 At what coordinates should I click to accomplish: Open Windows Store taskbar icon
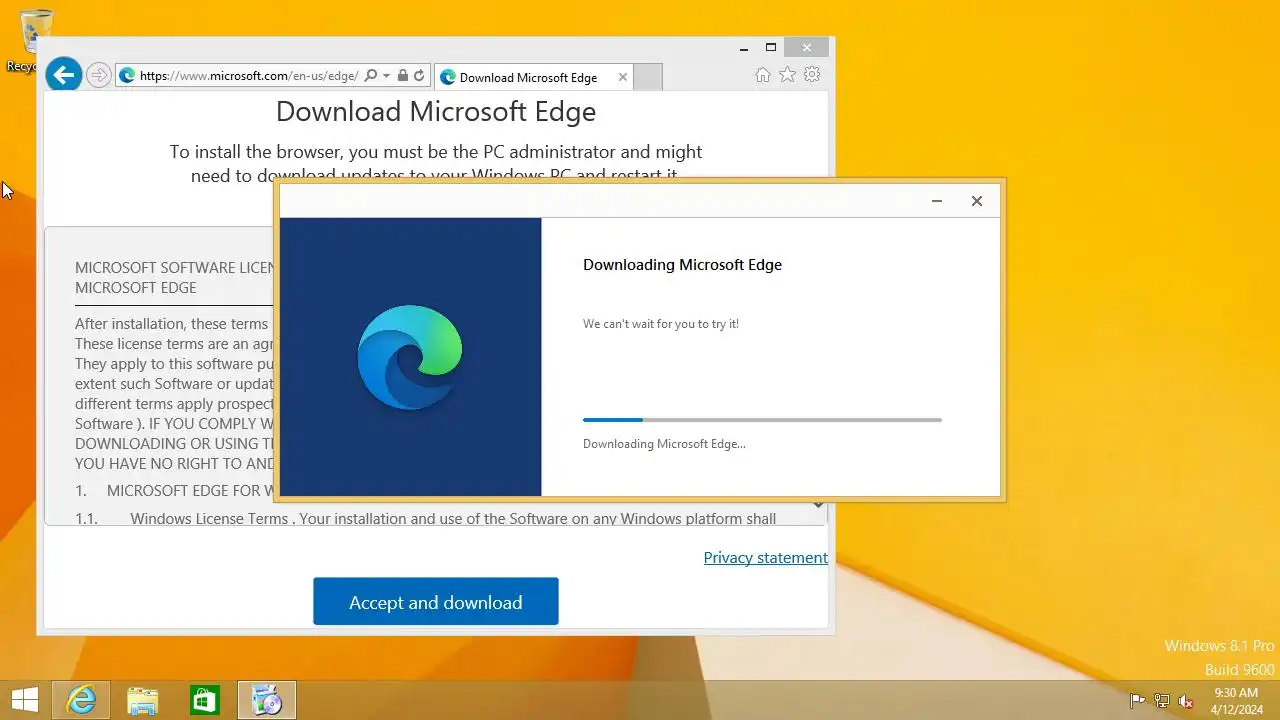205,700
